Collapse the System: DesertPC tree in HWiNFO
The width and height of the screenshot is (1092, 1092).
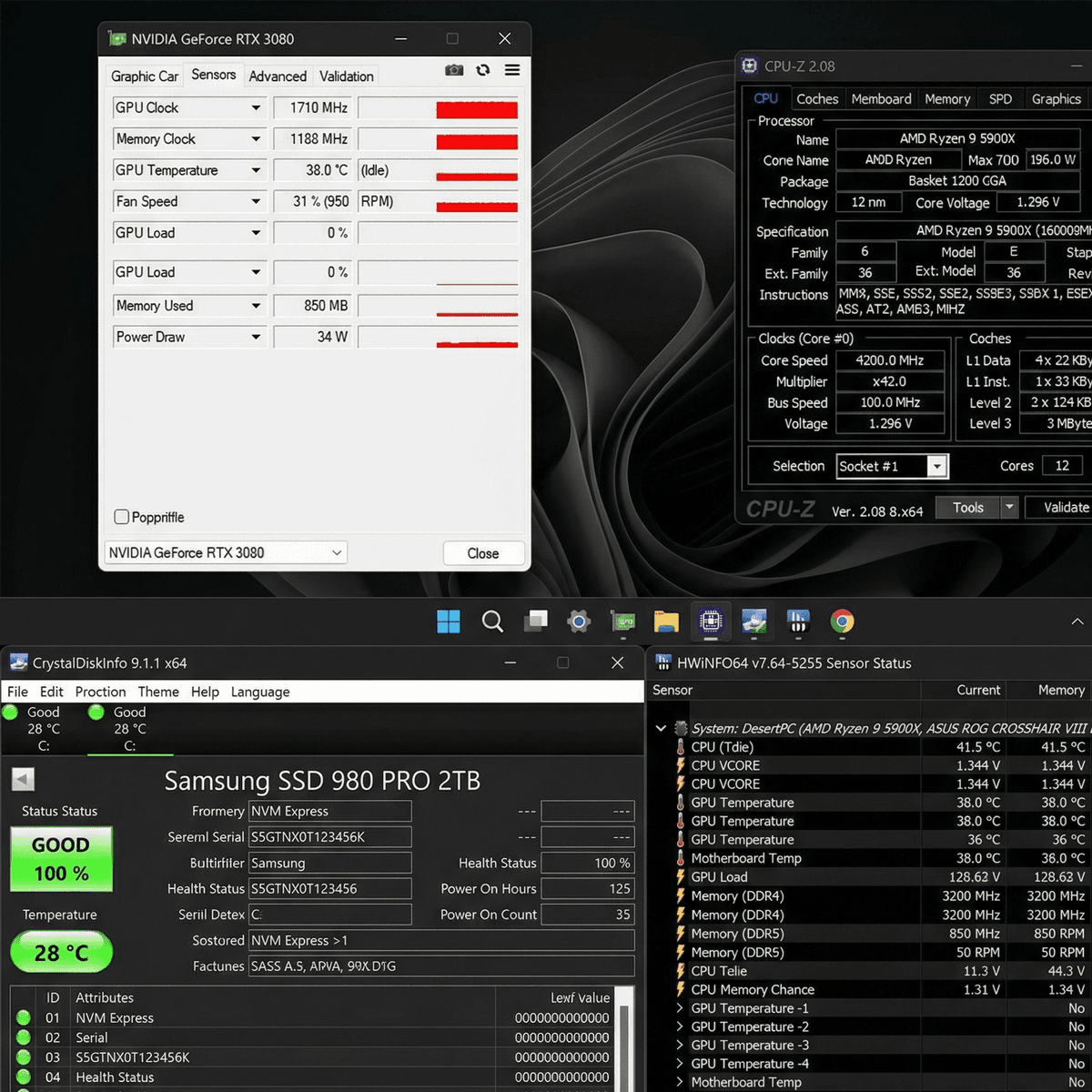661,728
